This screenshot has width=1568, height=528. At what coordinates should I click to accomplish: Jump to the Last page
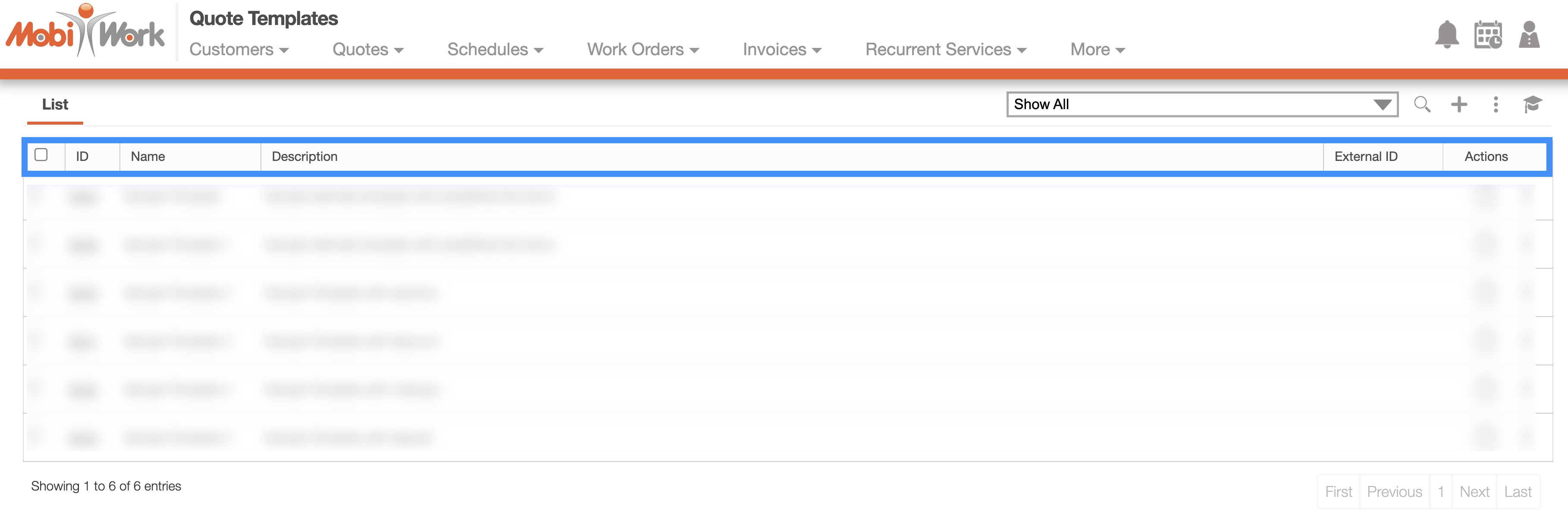(x=1518, y=491)
